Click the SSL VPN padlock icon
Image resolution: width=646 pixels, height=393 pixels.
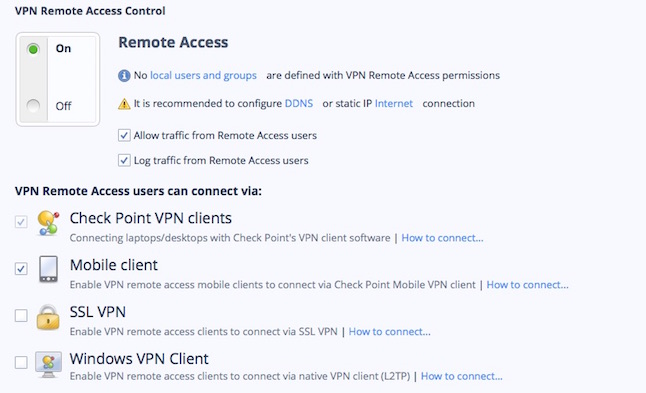(48, 317)
